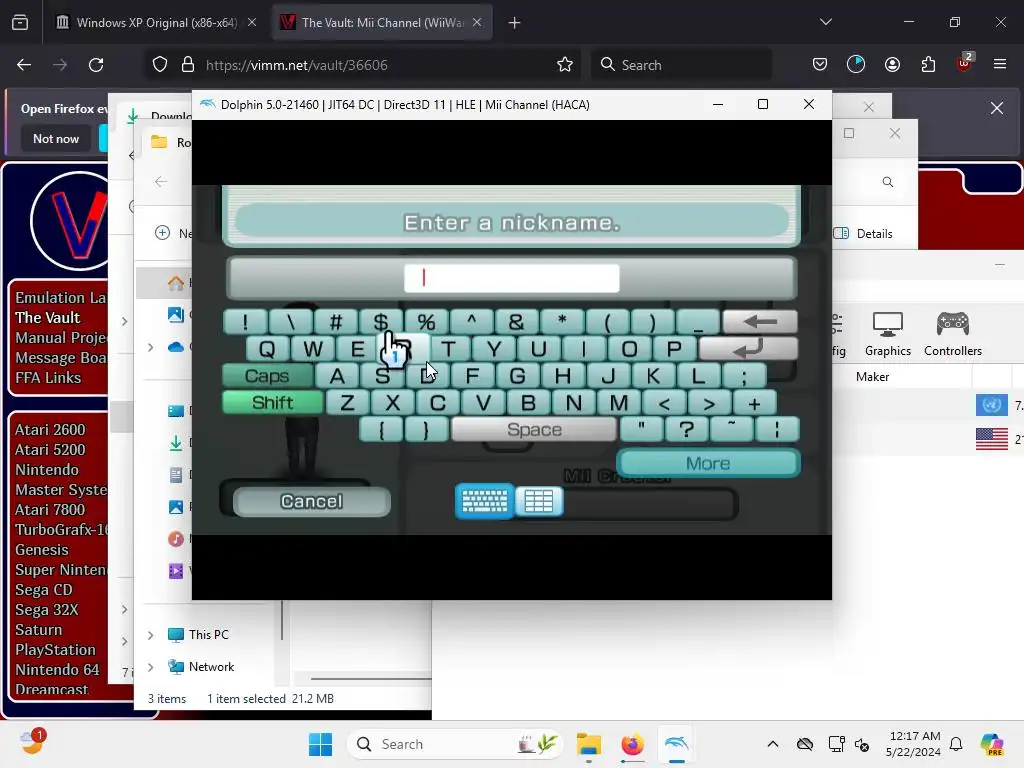The width and height of the screenshot is (1024, 768).
Task: Tap the question mark key
Action: (686, 430)
